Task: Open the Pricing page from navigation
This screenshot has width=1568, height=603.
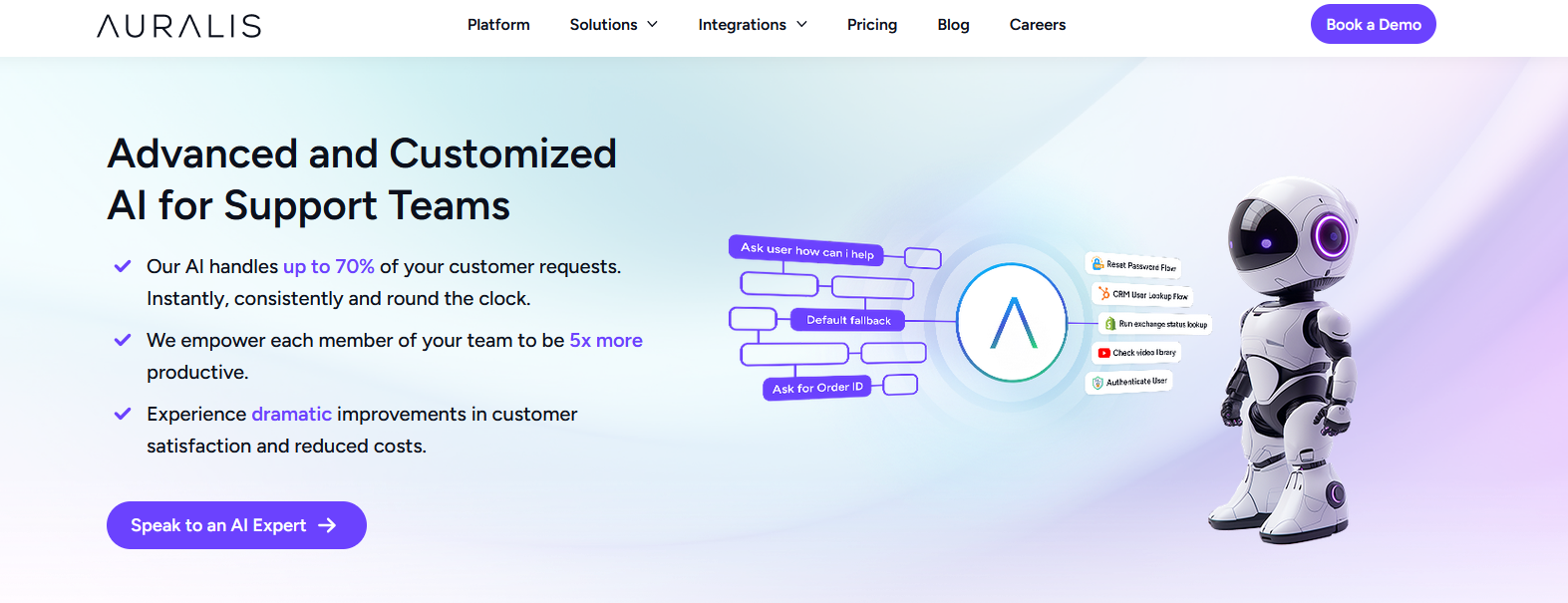Action: coord(872,24)
